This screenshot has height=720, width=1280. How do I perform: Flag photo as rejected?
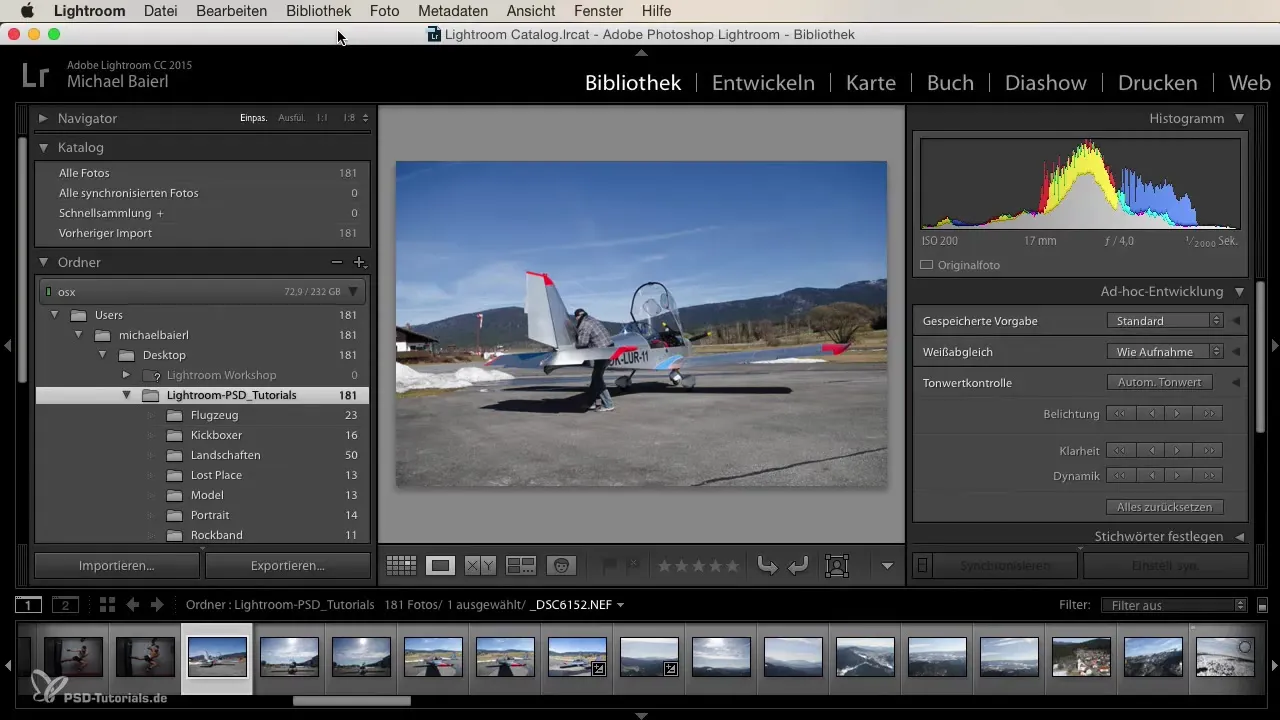(632, 566)
